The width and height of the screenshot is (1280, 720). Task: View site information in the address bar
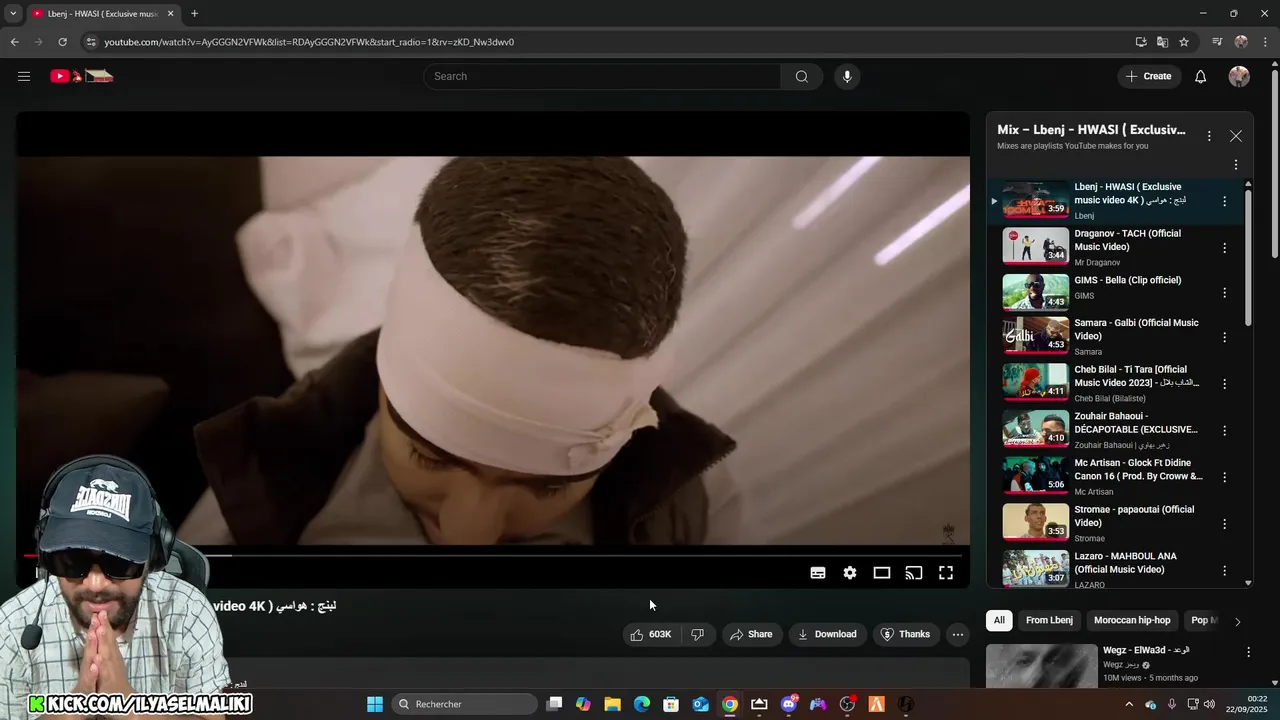coord(91,42)
